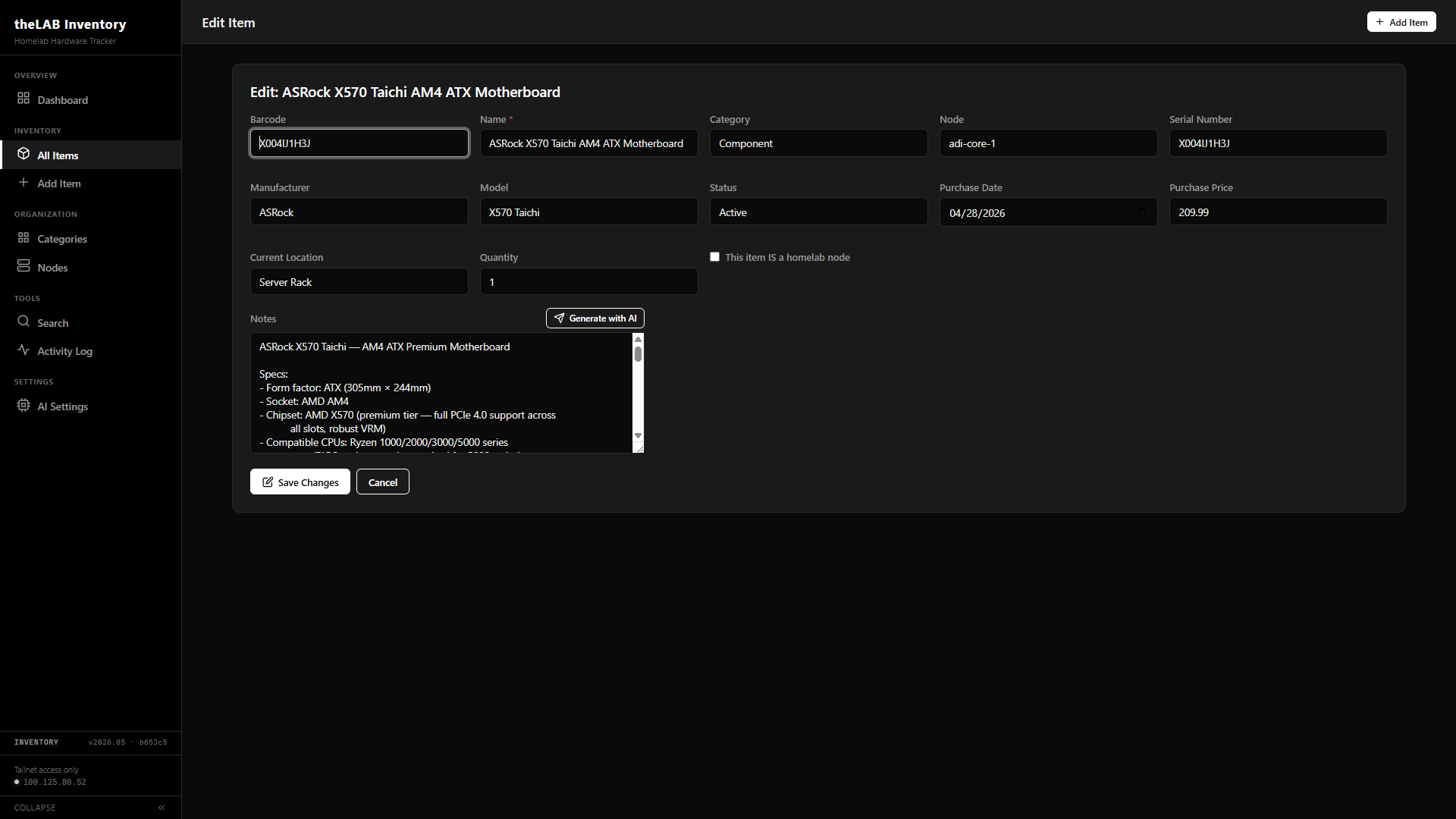
Task: Click the Search magnifier icon
Action: click(24, 322)
